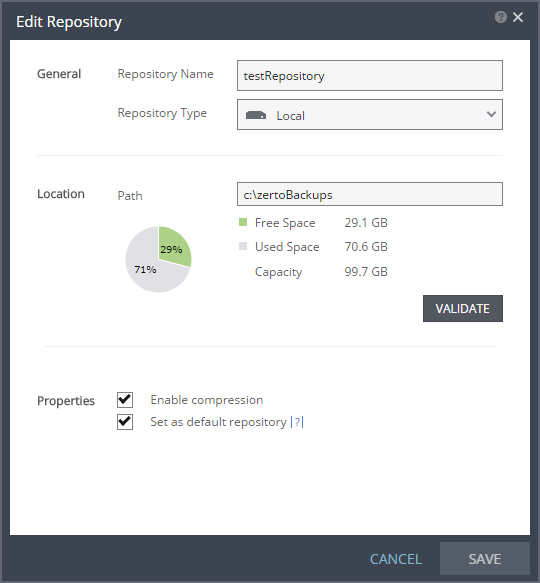Uncheck Enable compression checkbox
The width and height of the screenshot is (540, 583).
click(125, 400)
